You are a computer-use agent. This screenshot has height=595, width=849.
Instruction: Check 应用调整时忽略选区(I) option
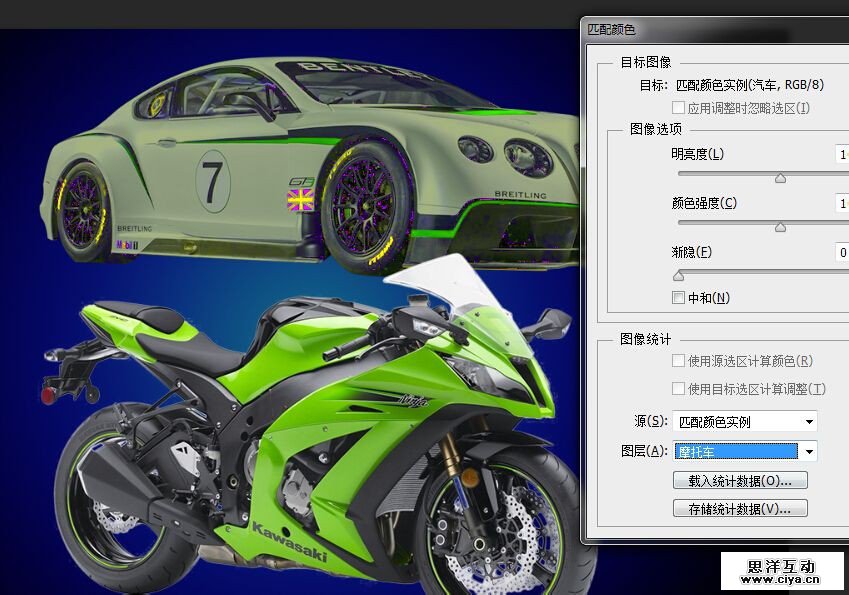pos(679,108)
